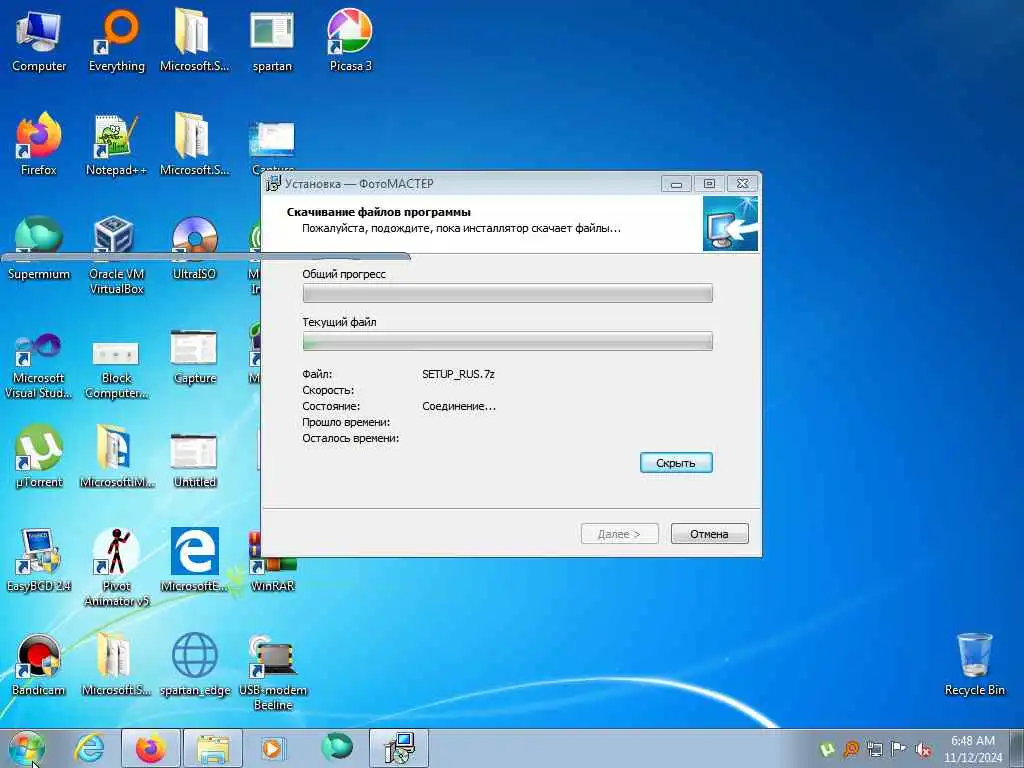Select the MicrosoftM... folder beside µTorrent
This screenshot has width=1024, height=768.
116,456
